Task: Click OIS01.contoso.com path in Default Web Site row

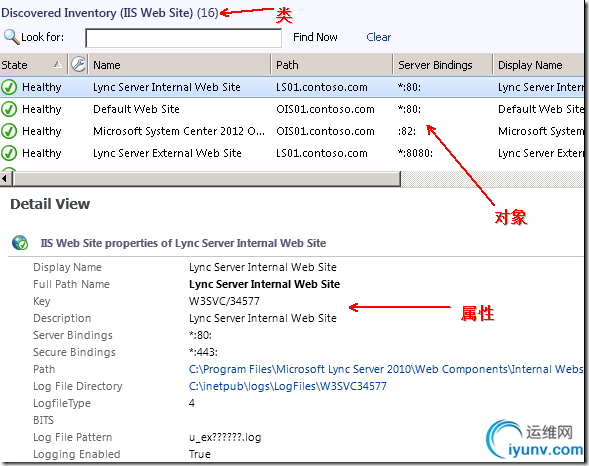Action: [325, 109]
